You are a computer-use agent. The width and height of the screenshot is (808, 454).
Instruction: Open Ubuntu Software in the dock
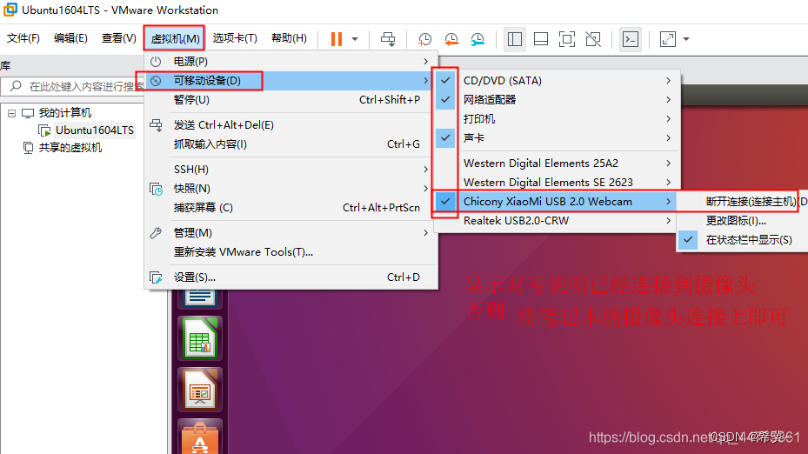point(200,437)
